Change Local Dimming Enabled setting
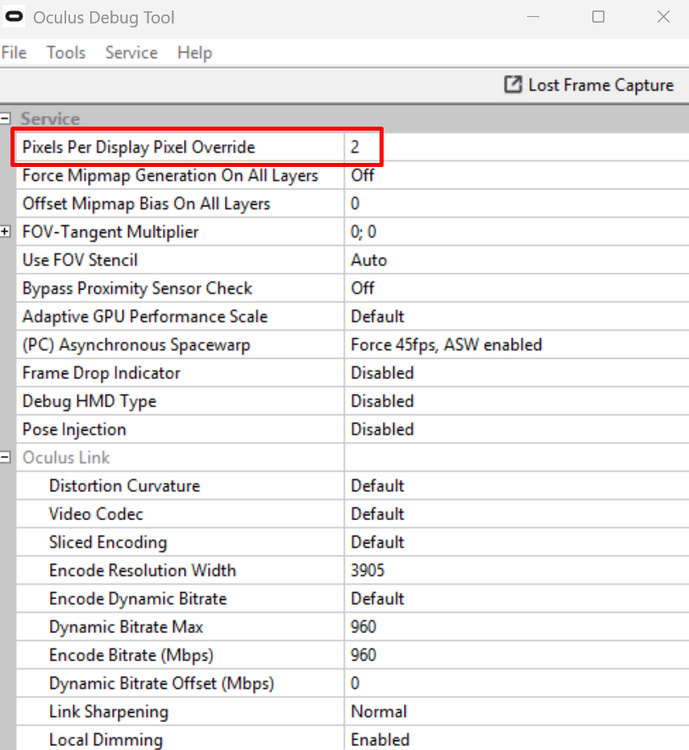 (517, 739)
